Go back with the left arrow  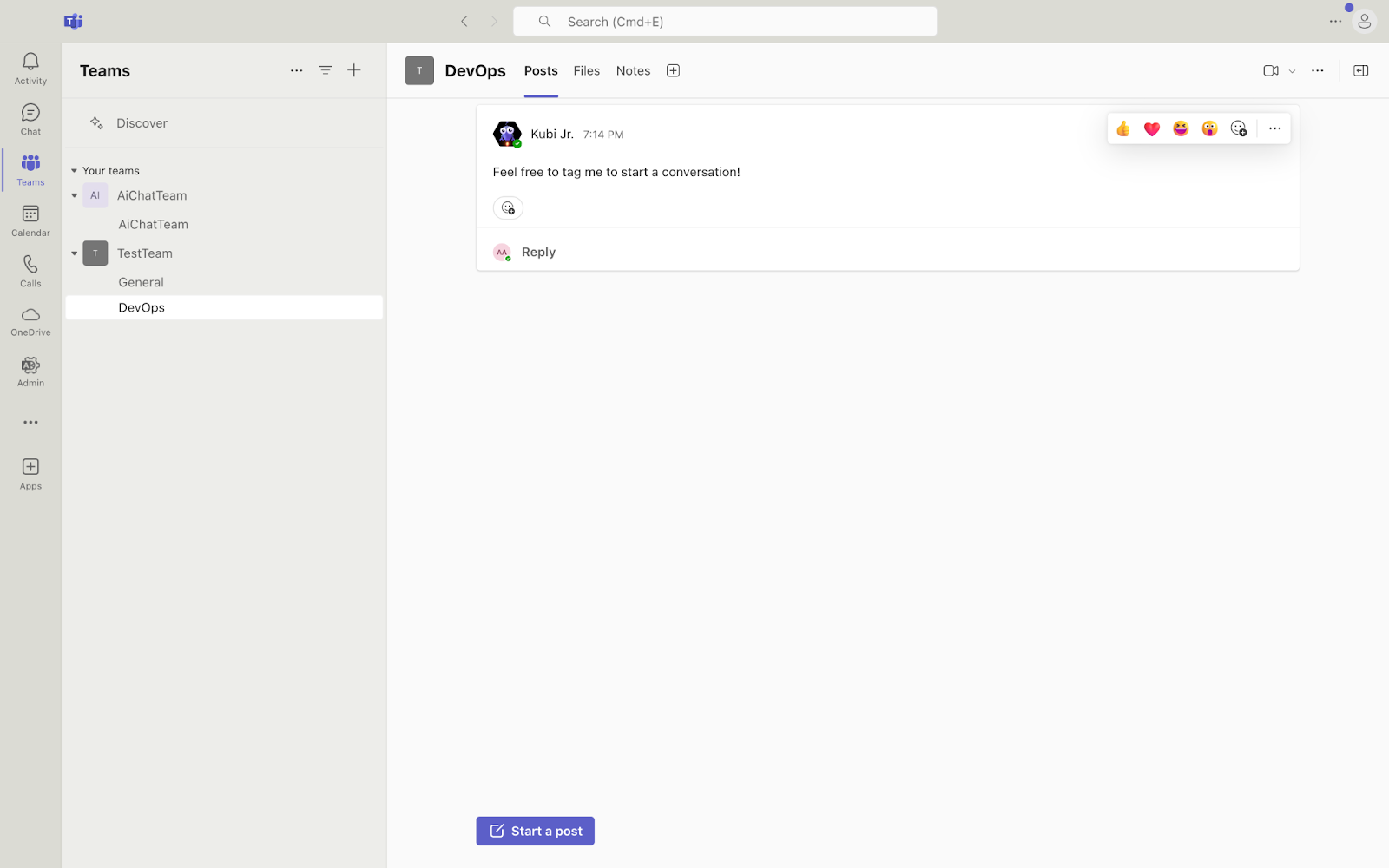464,21
